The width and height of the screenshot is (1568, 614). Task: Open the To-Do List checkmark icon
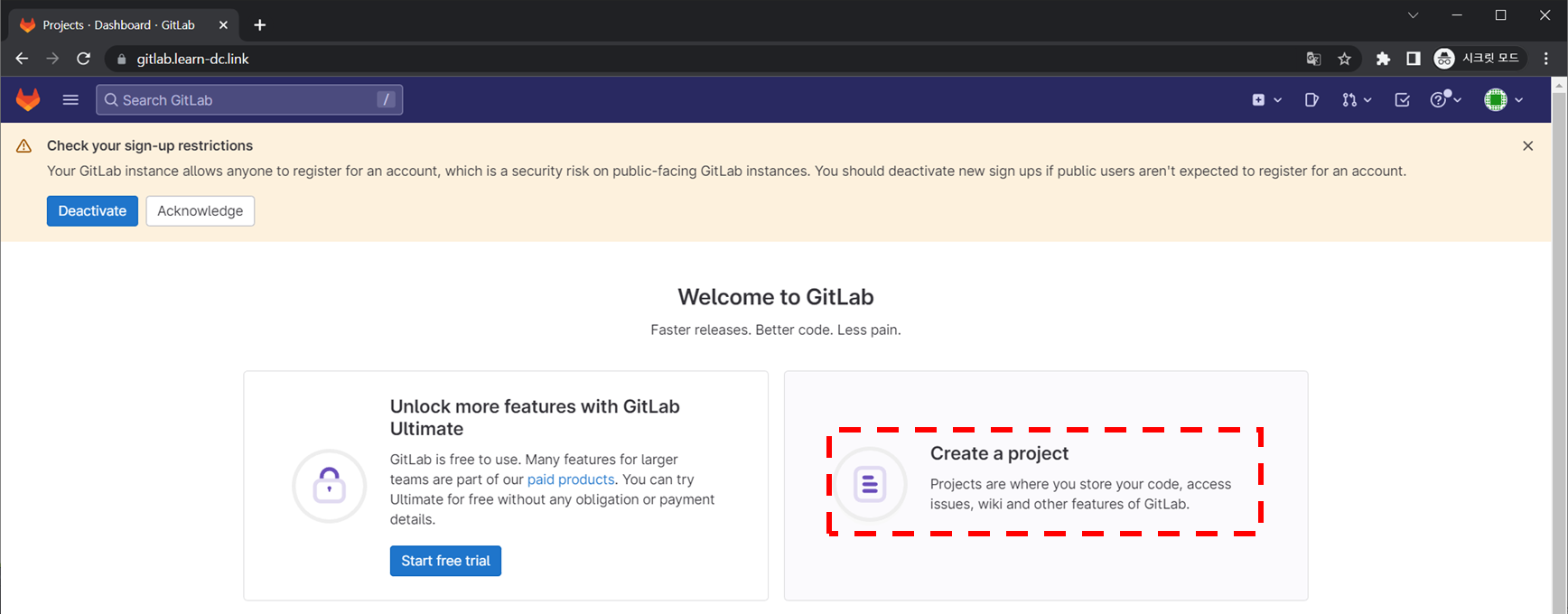pos(1402,100)
